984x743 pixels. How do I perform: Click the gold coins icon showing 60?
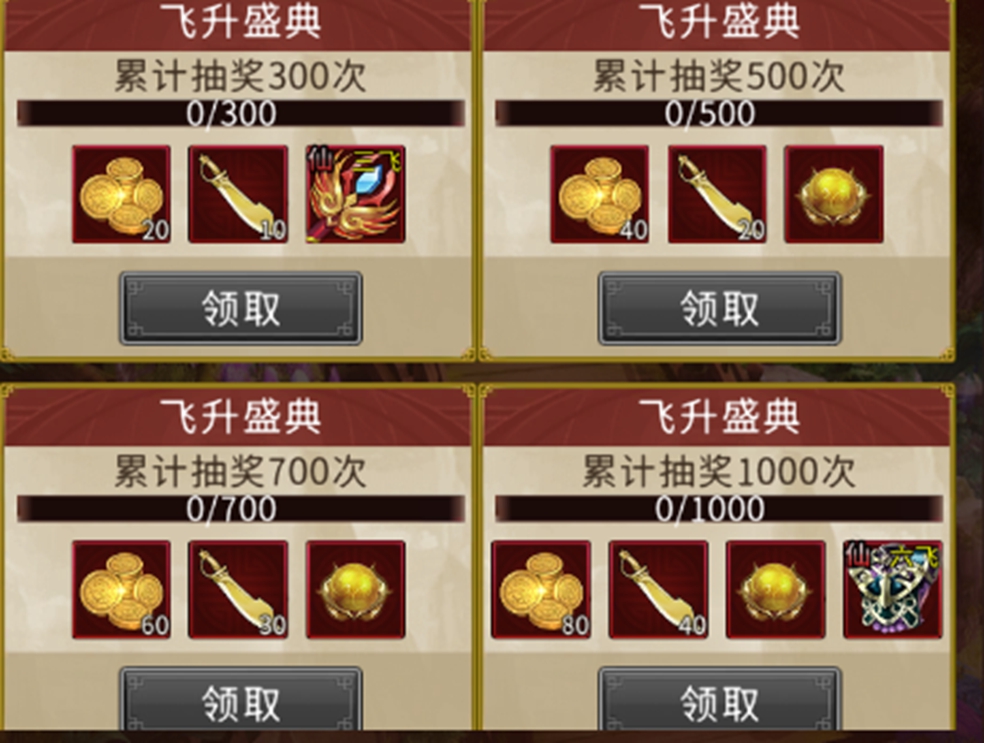pos(121,590)
